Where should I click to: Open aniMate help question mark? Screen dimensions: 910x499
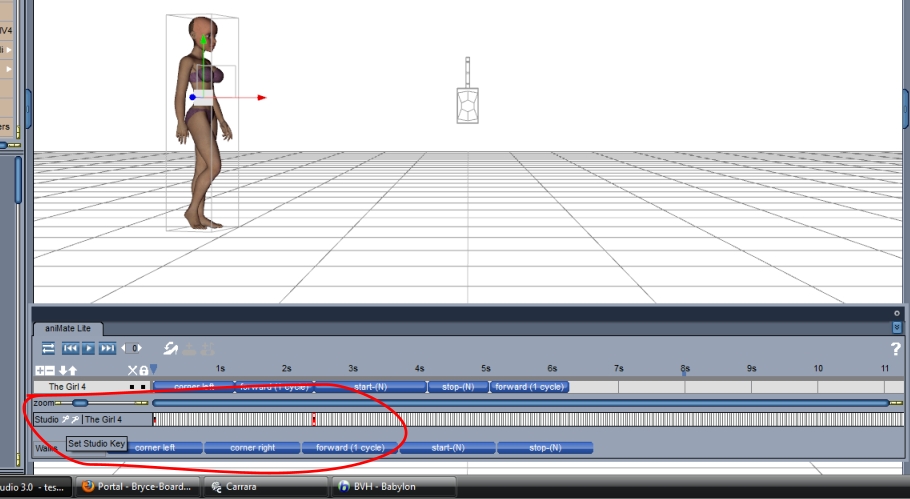(895, 349)
